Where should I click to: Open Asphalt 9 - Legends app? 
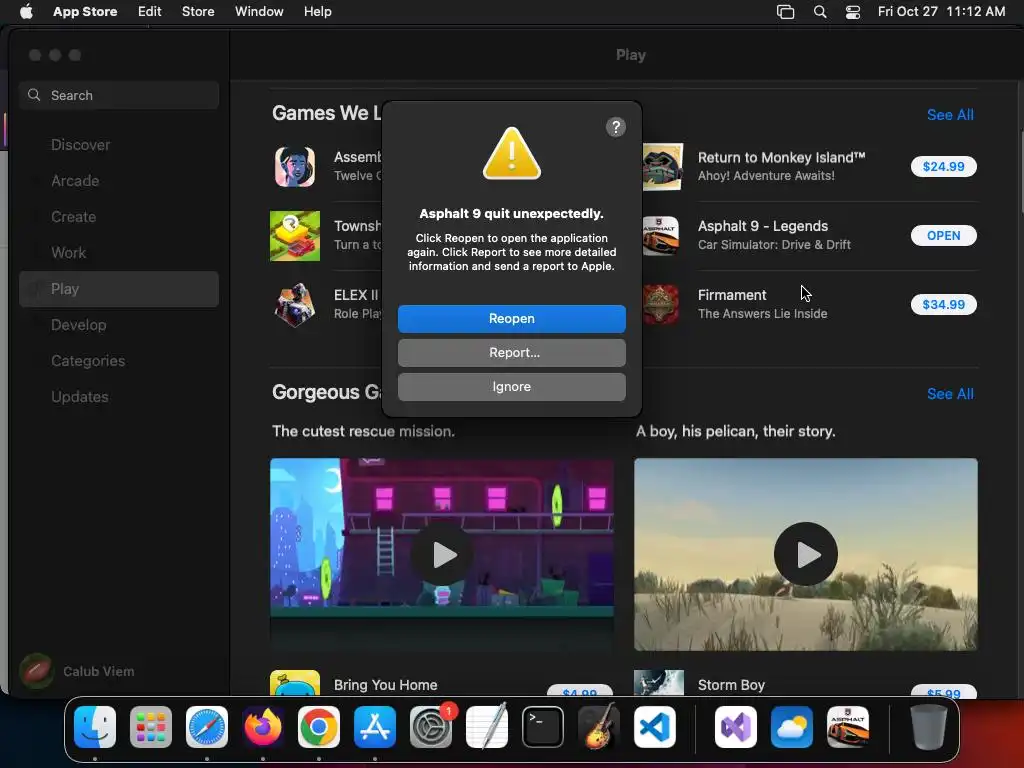point(943,236)
